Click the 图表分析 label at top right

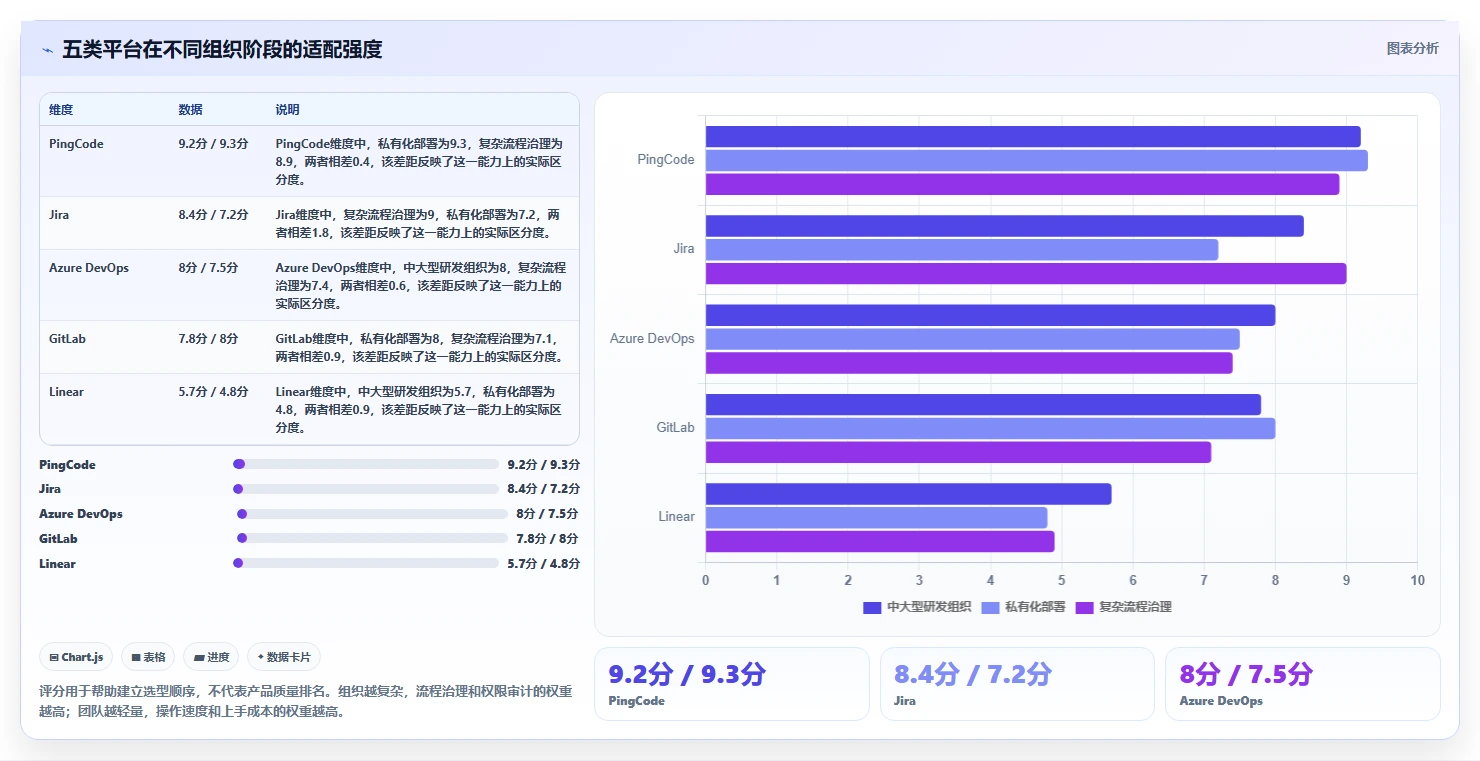tap(1412, 48)
